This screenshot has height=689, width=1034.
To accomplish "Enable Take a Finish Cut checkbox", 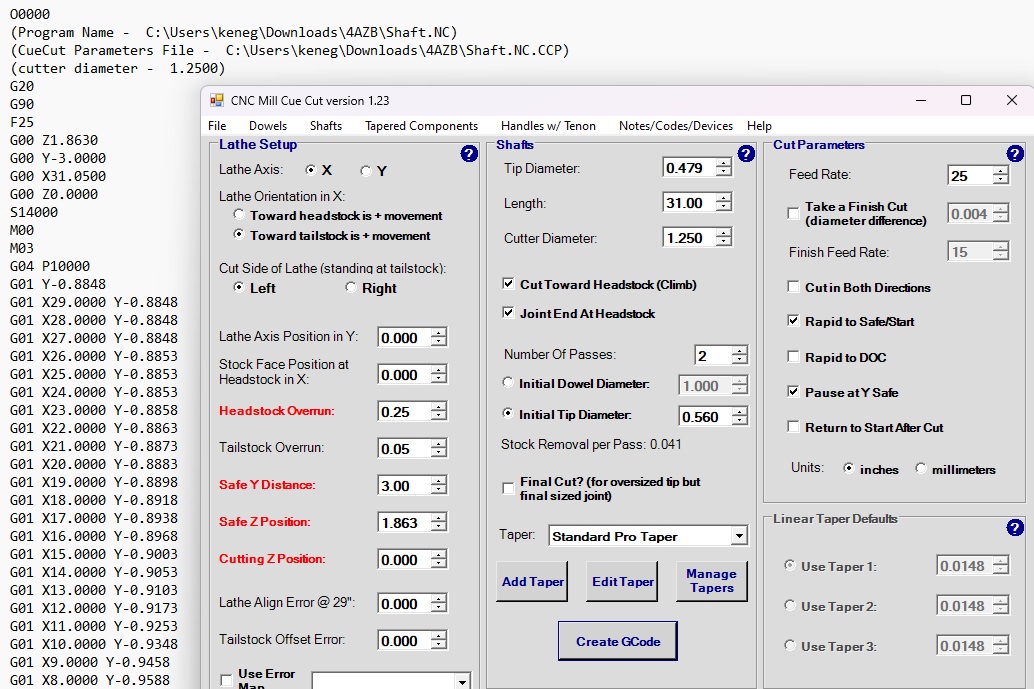I will point(793,213).
